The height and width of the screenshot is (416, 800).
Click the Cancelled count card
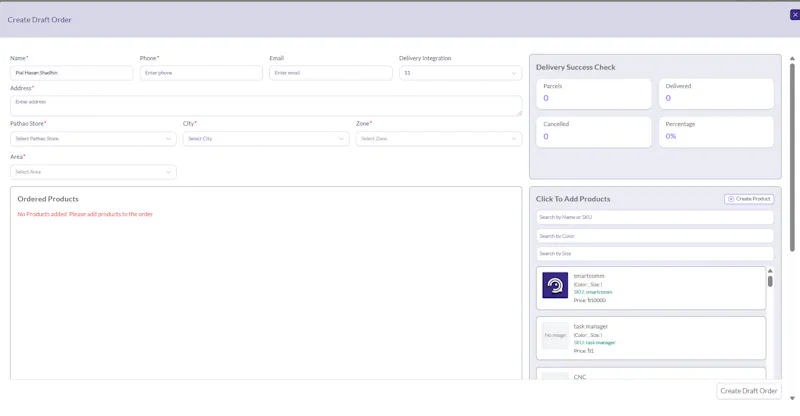(594, 132)
